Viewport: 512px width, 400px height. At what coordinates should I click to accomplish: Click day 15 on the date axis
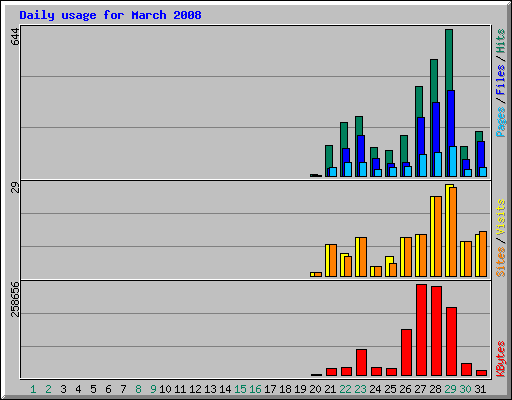[240, 389]
